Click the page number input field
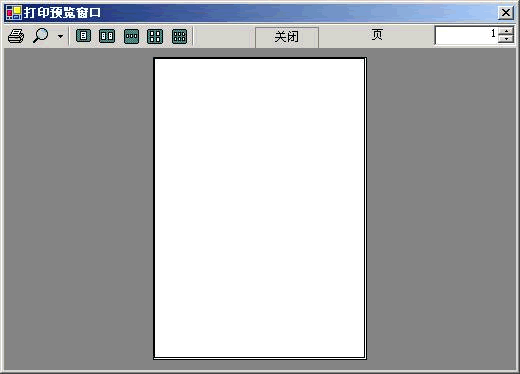Screen dimensions: 520x374 pyautogui.click(x=466, y=35)
